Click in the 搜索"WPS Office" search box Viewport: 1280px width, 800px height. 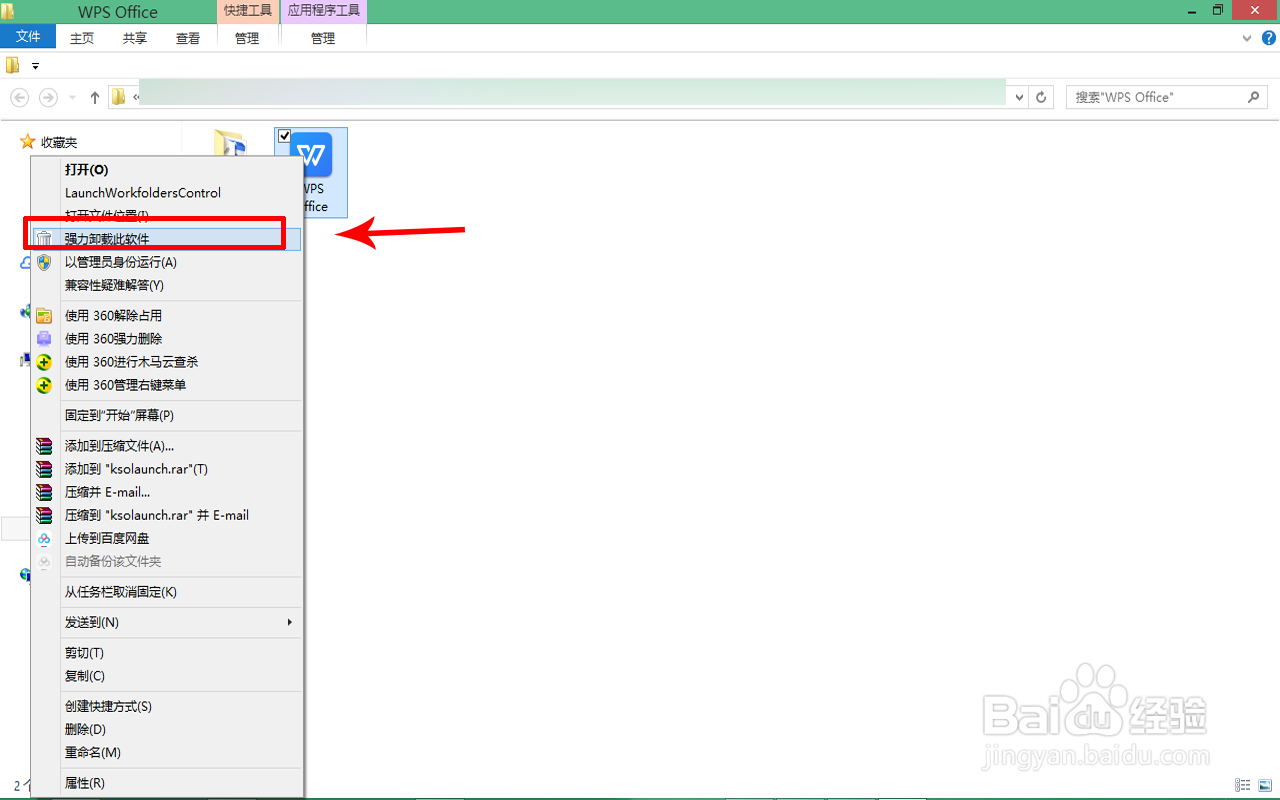pos(1167,97)
